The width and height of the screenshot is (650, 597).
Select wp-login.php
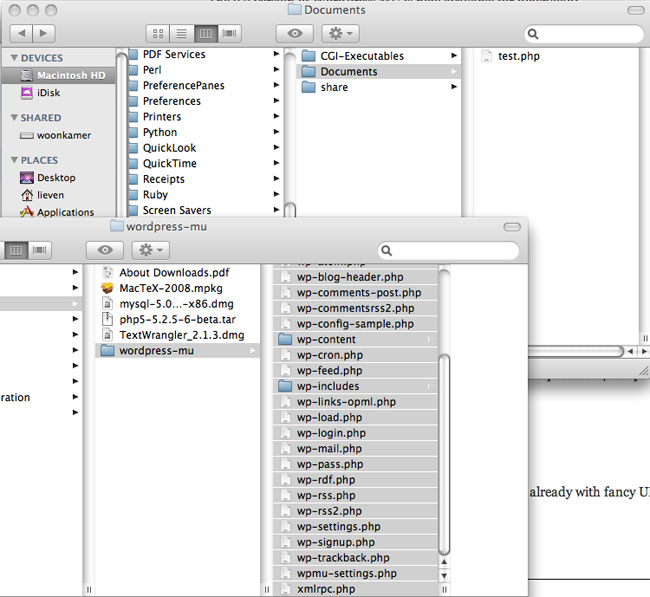point(355,433)
